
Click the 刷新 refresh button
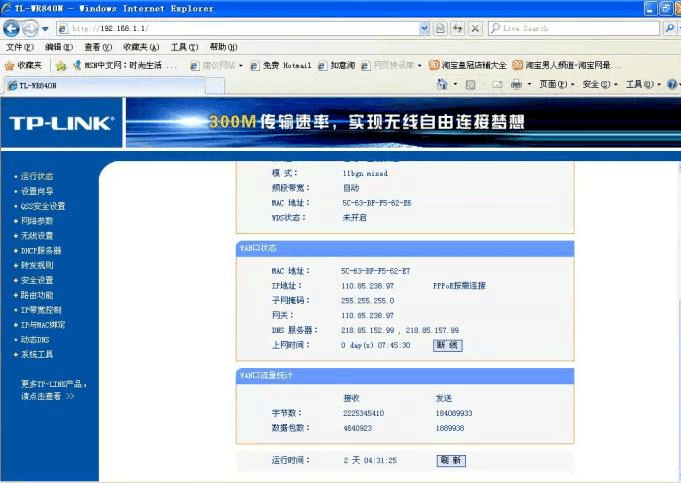pos(451,460)
